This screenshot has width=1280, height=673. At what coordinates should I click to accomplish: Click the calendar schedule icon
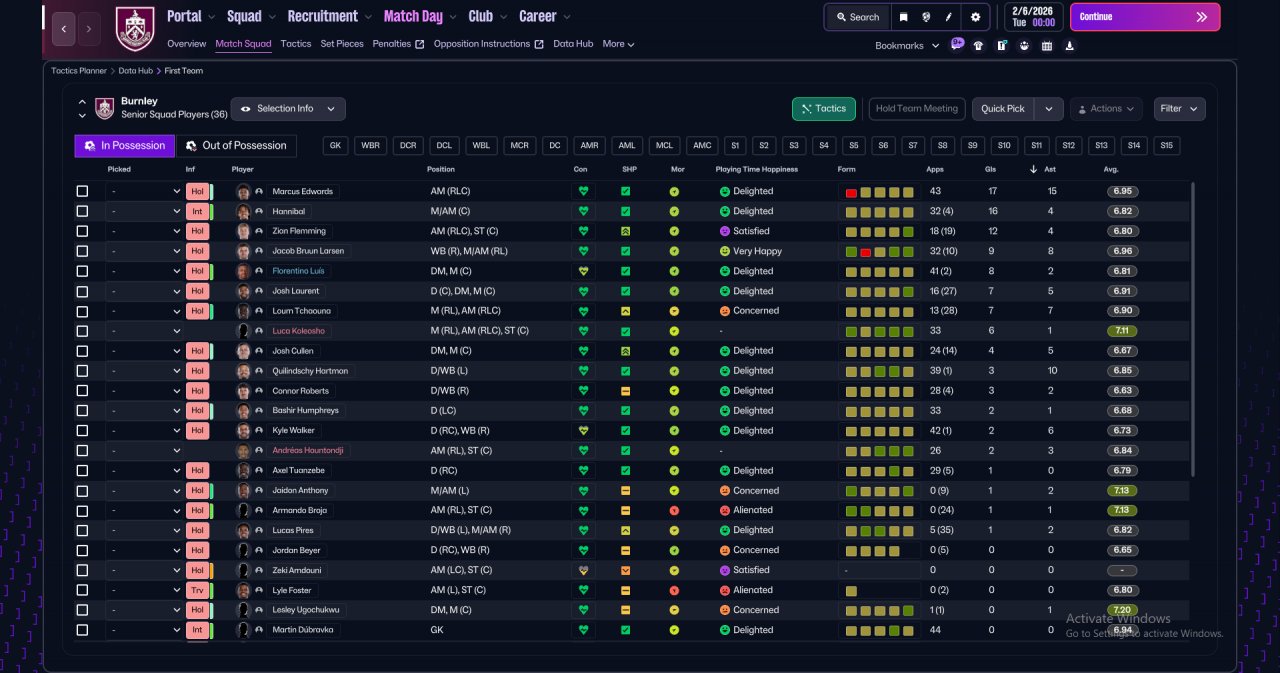tap(1047, 45)
